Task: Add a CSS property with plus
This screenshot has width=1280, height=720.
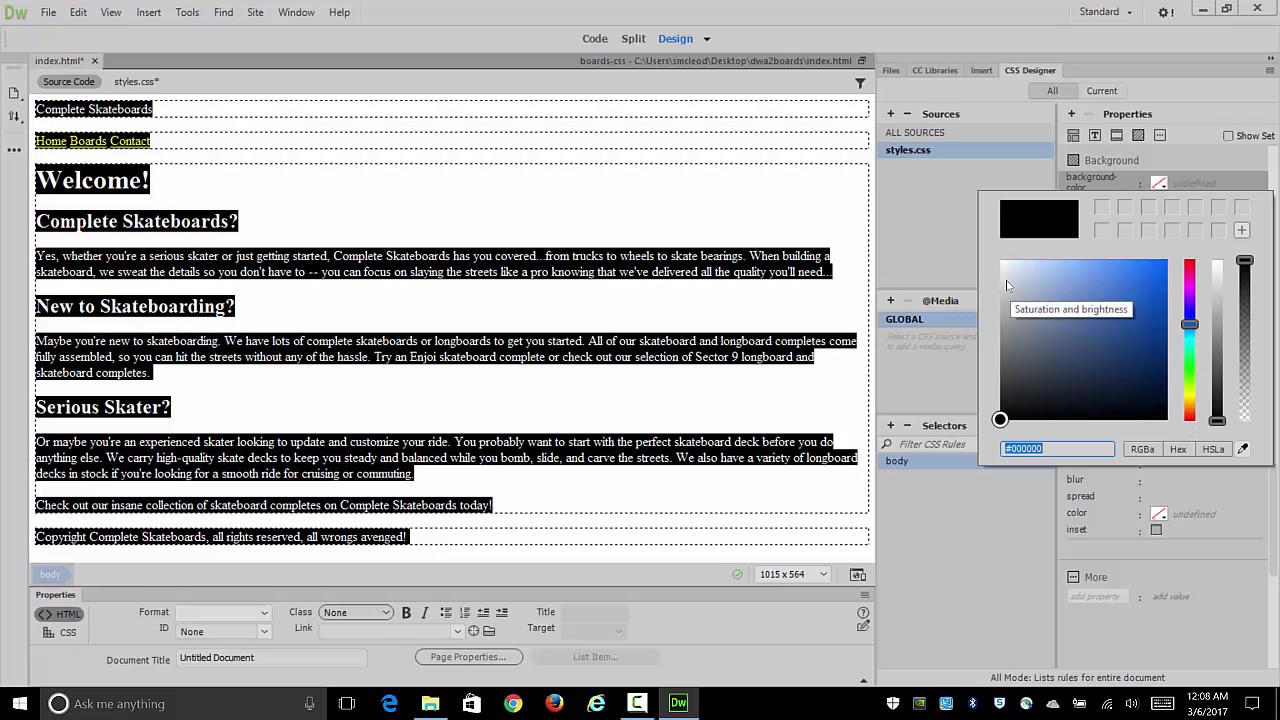Action: pyautogui.click(x=1071, y=114)
